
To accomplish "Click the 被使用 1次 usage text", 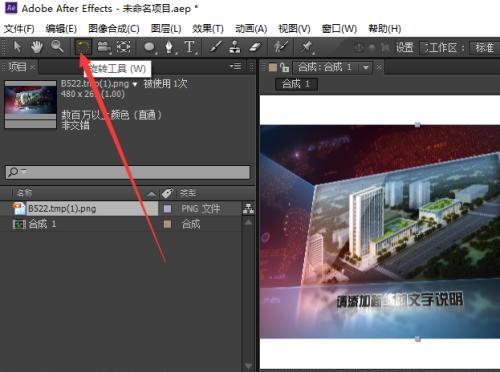I will (x=165, y=84).
